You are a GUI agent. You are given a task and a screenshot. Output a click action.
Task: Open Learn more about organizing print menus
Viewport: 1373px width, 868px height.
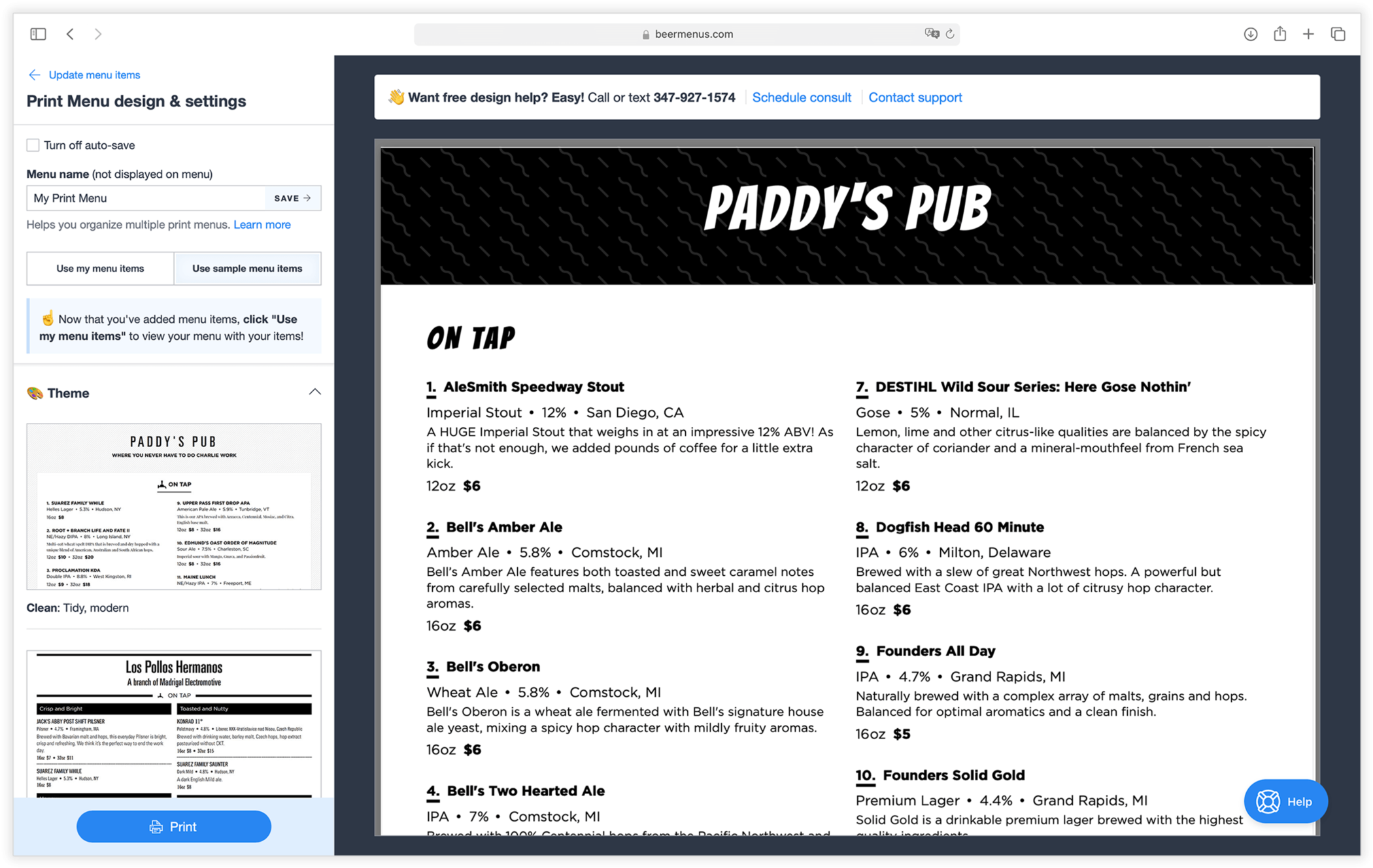(x=262, y=224)
